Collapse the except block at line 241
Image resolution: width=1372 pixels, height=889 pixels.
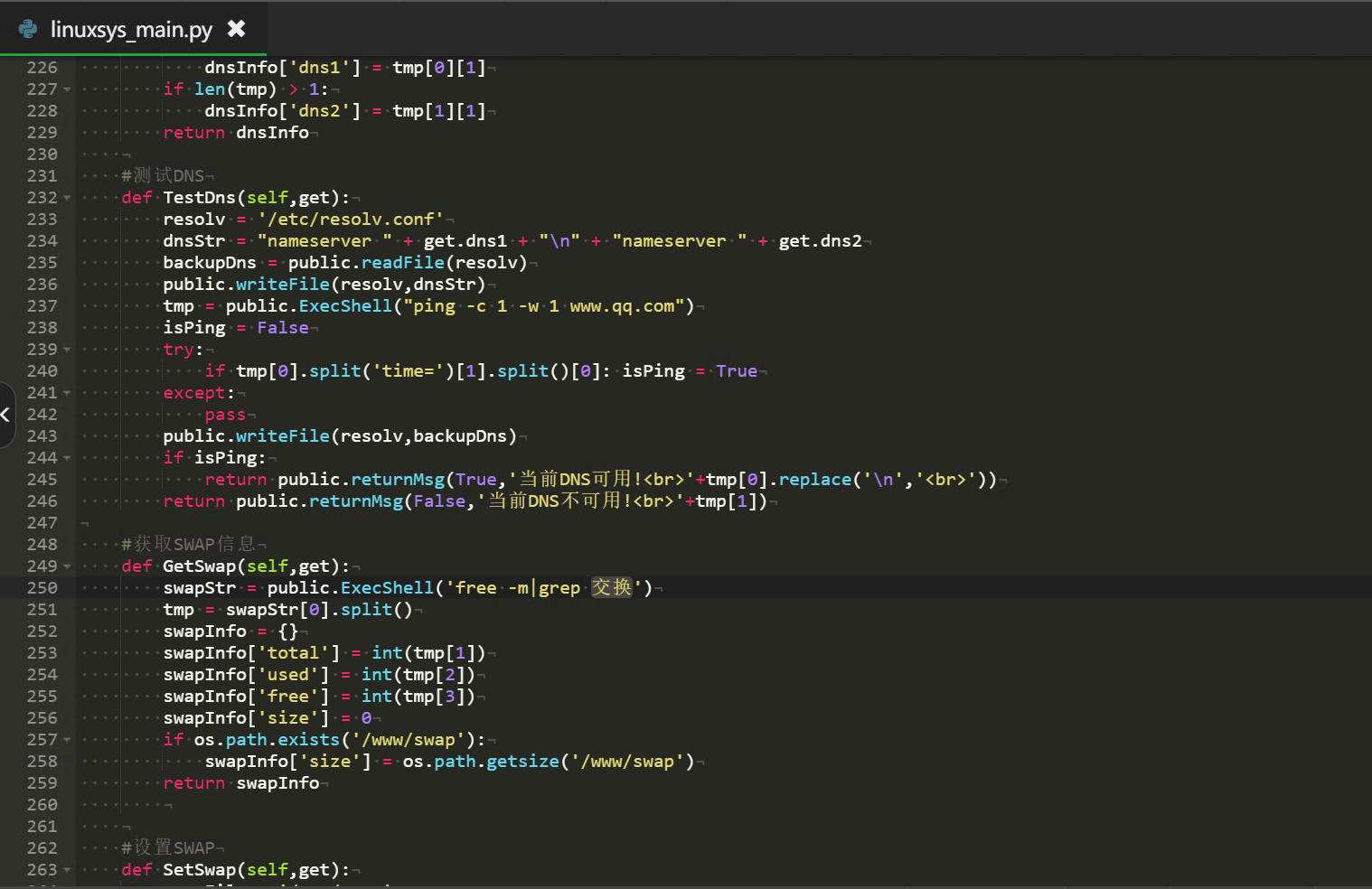tap(68, 393)
